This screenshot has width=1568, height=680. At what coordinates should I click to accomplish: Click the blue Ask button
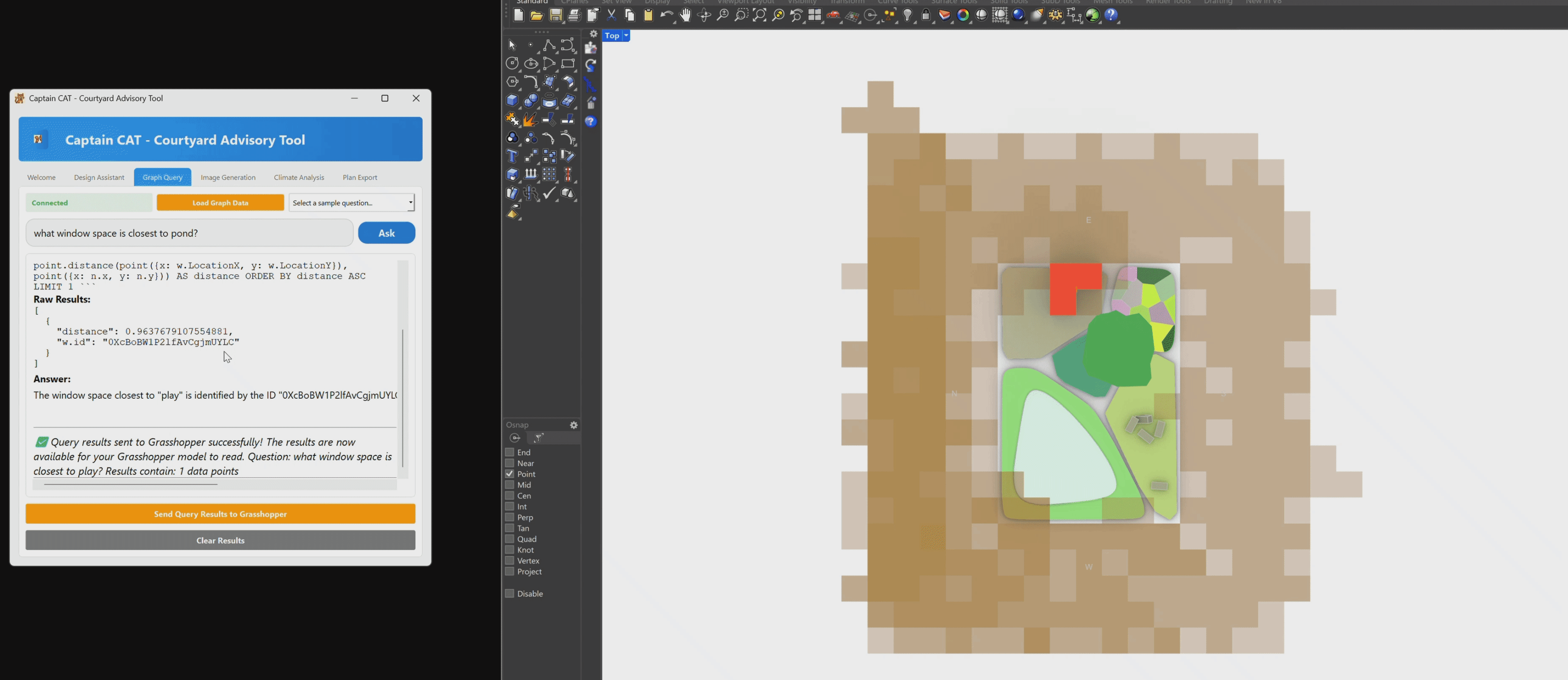pos(387,233)
